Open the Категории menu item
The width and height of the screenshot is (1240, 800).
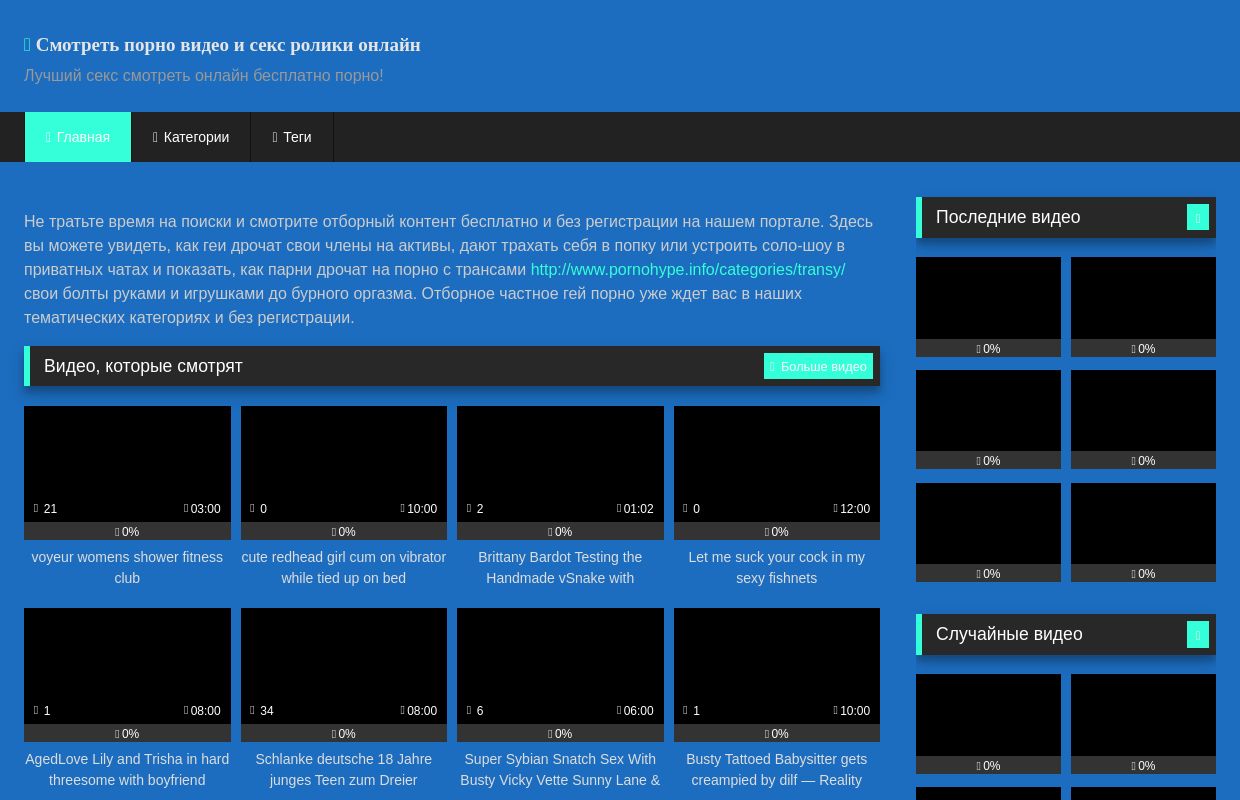pos(191,137)
